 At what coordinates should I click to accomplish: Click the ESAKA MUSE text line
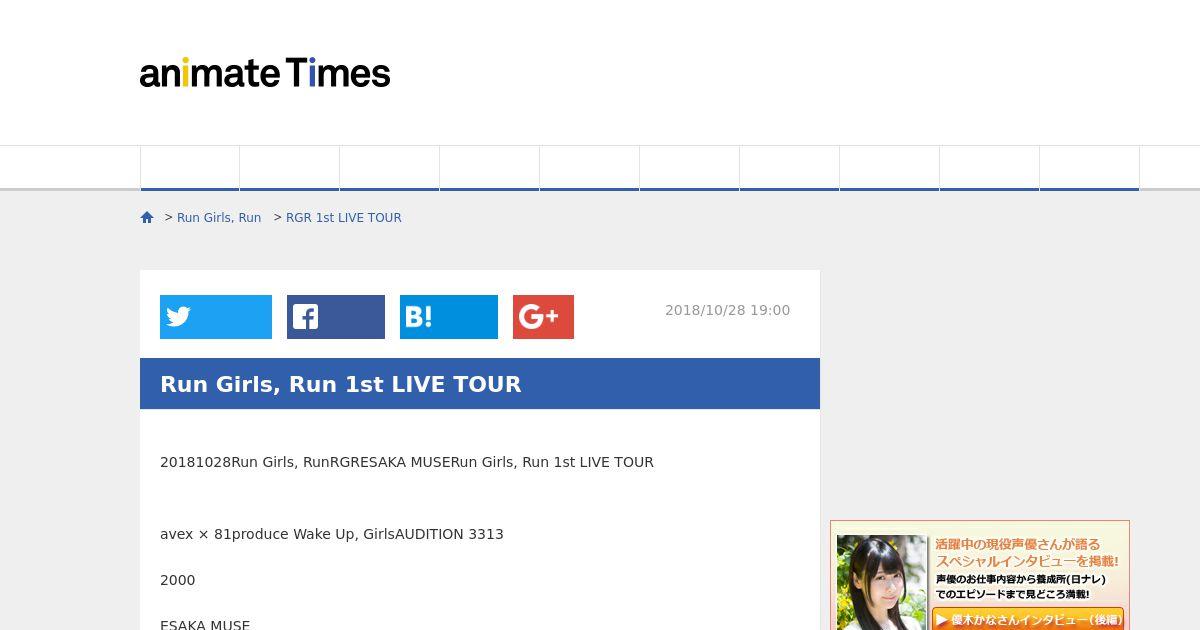(x=205, y=624)
